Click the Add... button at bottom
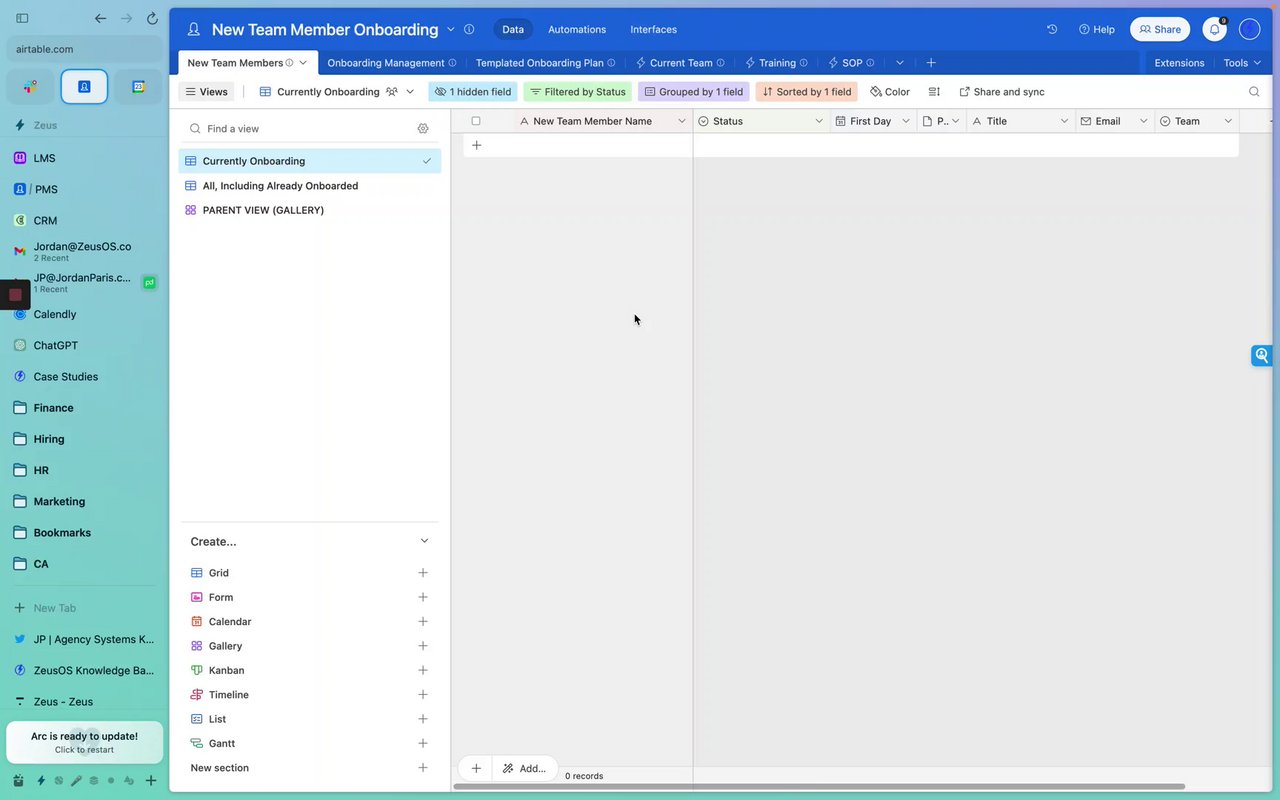Viewport: 1280px width, 800px height. point(525,768)
